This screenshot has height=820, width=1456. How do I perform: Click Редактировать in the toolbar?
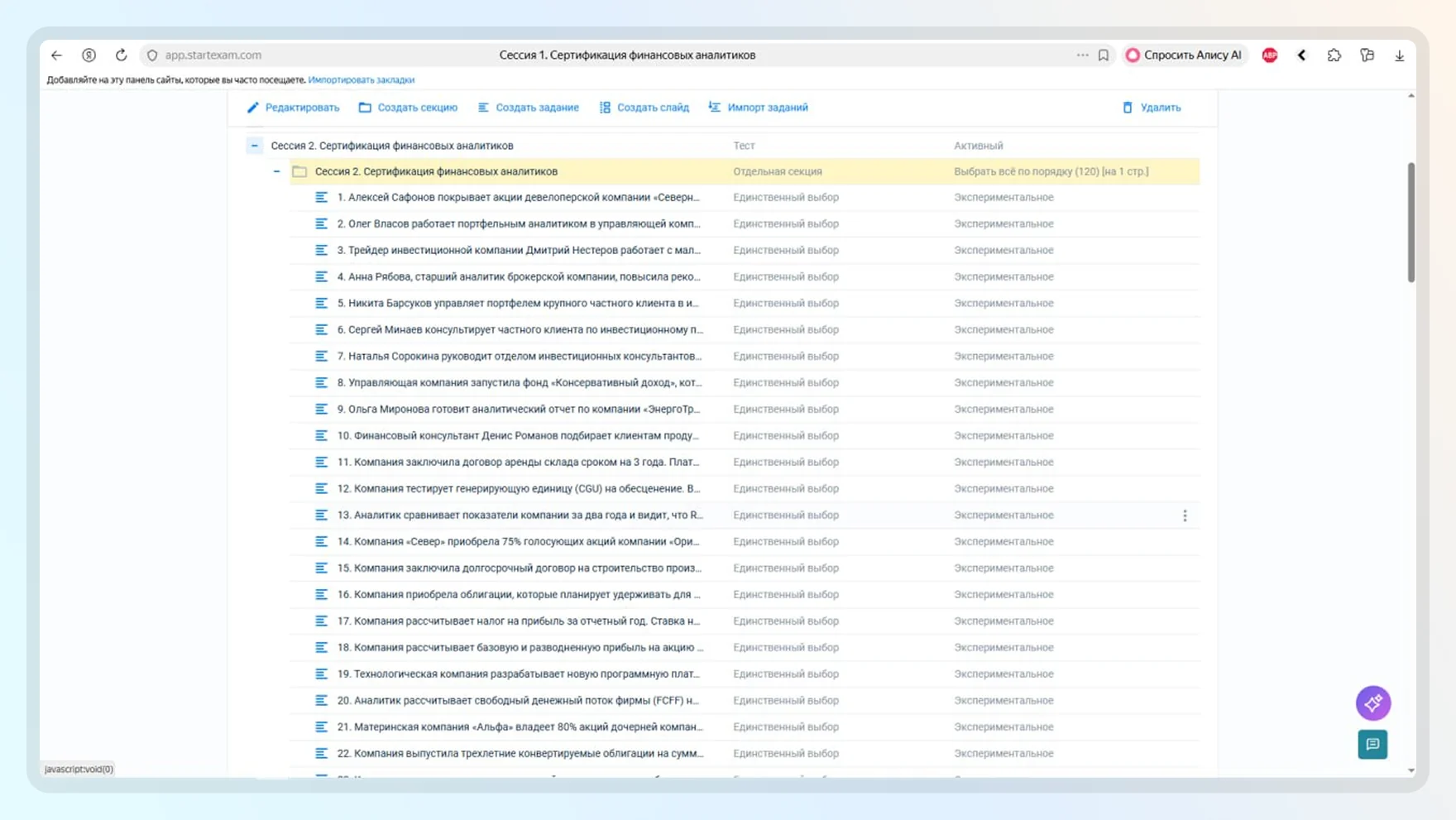[294, 108]
